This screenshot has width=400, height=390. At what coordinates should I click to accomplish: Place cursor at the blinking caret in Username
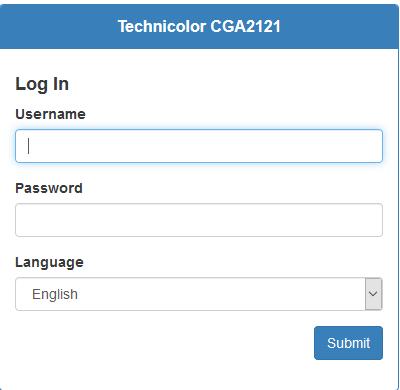coord(29,146)
